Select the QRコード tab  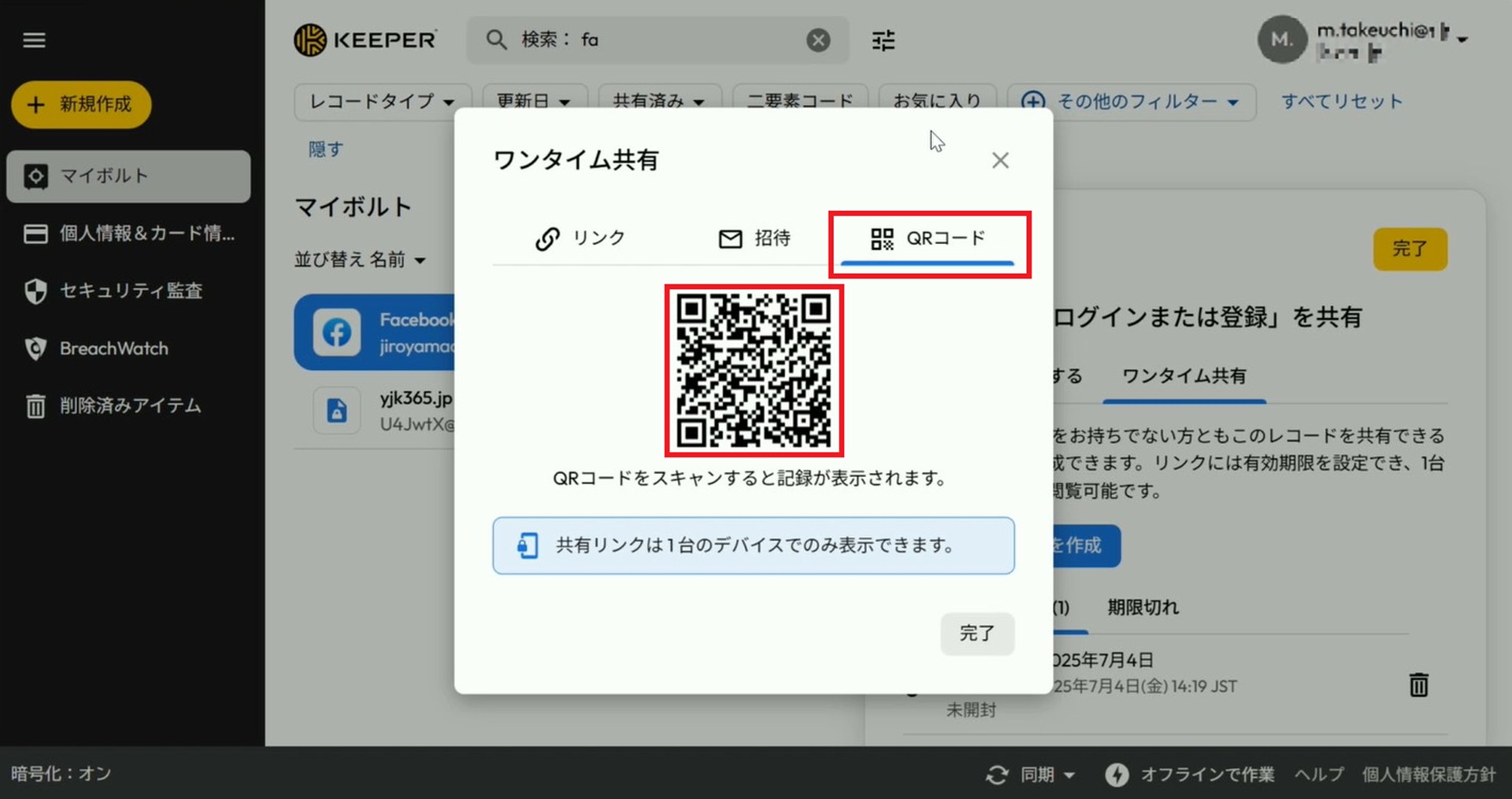928,239
